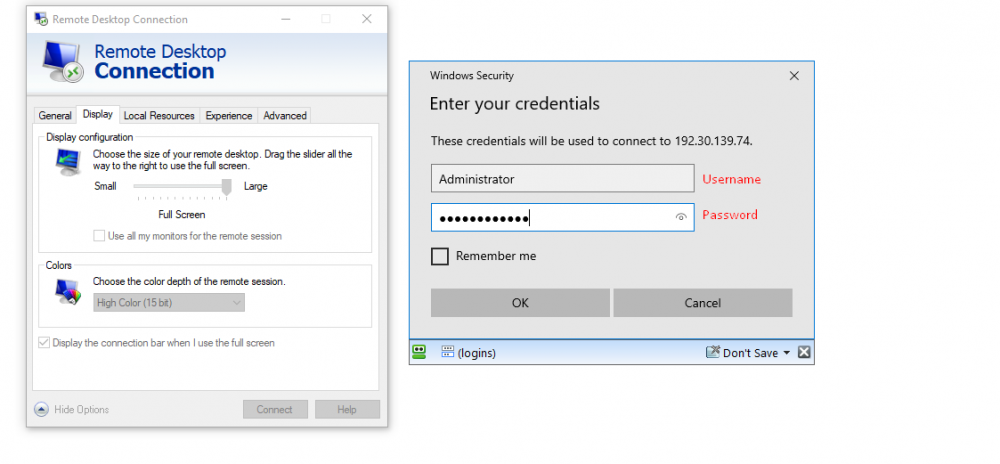Expand the Don't Save dropdown arrow
Image resolution: width=1000 pixels, height=464 pixels.
(x=786, y=352)
